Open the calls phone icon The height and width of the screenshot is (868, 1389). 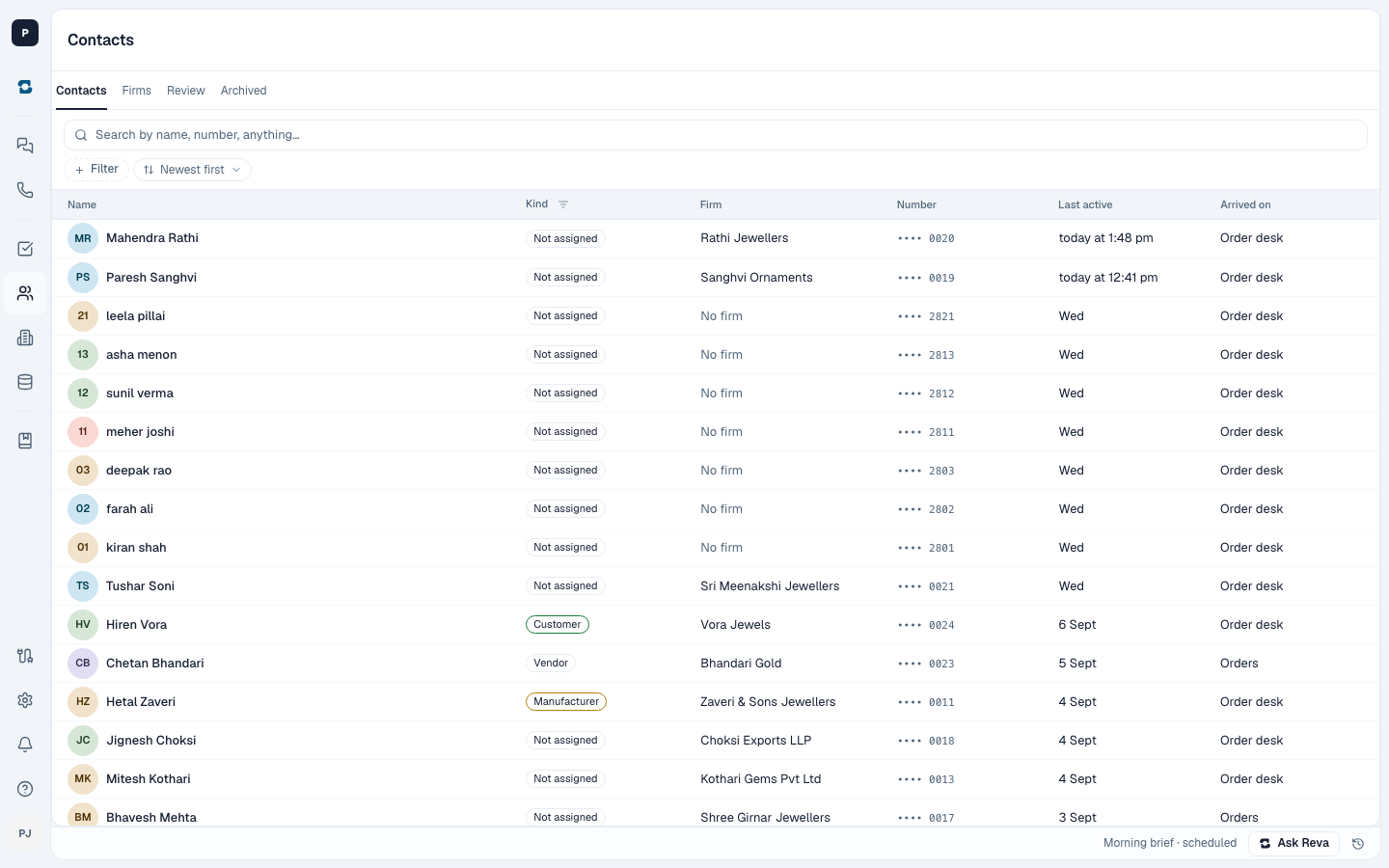tap(25, 190)
